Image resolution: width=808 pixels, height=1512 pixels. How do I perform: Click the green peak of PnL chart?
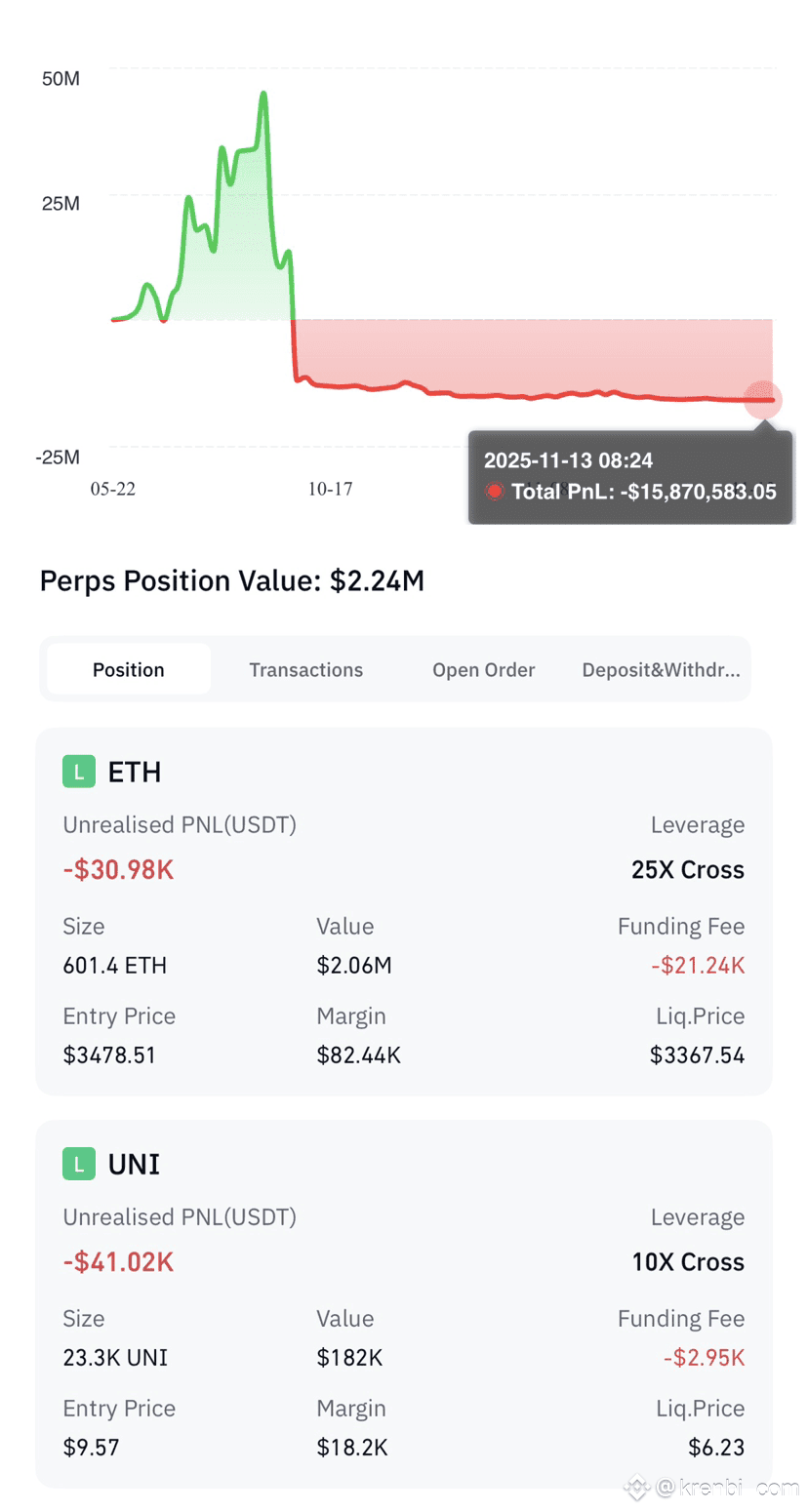pyautogui.click(x=263, y=94)
